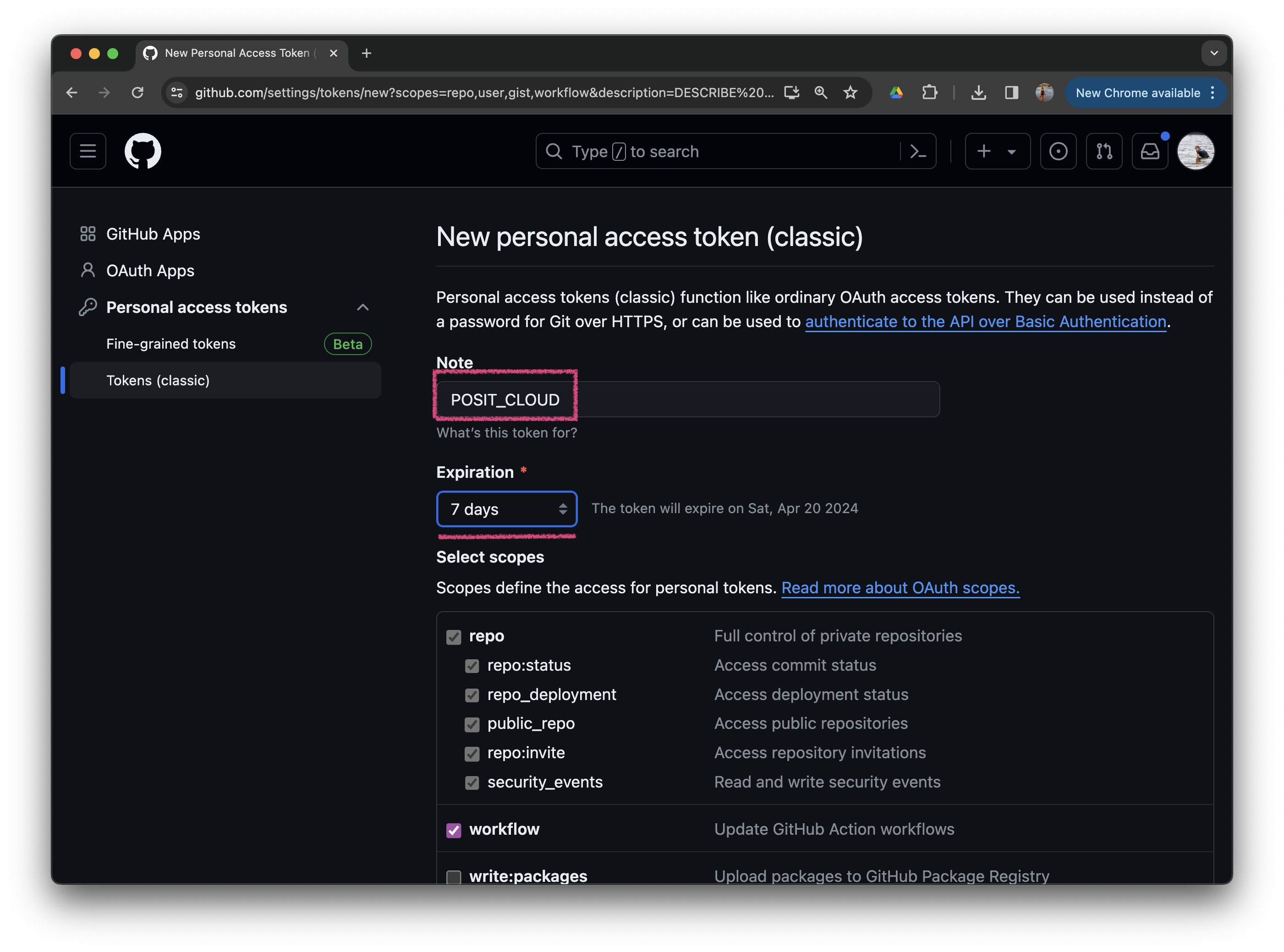Enable the write:packages scope checkbox
Image resolution: width=1284 pixels, height=952 pixels.
pyautogui.click(x=454, y=877)
